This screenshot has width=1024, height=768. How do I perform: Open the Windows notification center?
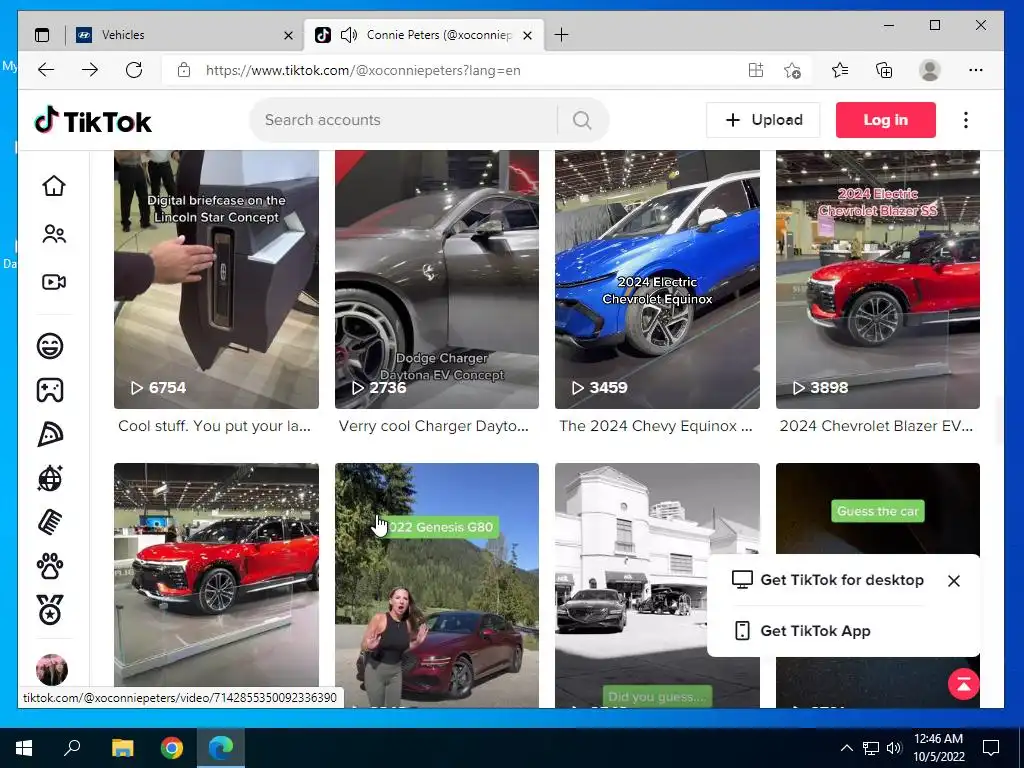[x=991, y=748]
